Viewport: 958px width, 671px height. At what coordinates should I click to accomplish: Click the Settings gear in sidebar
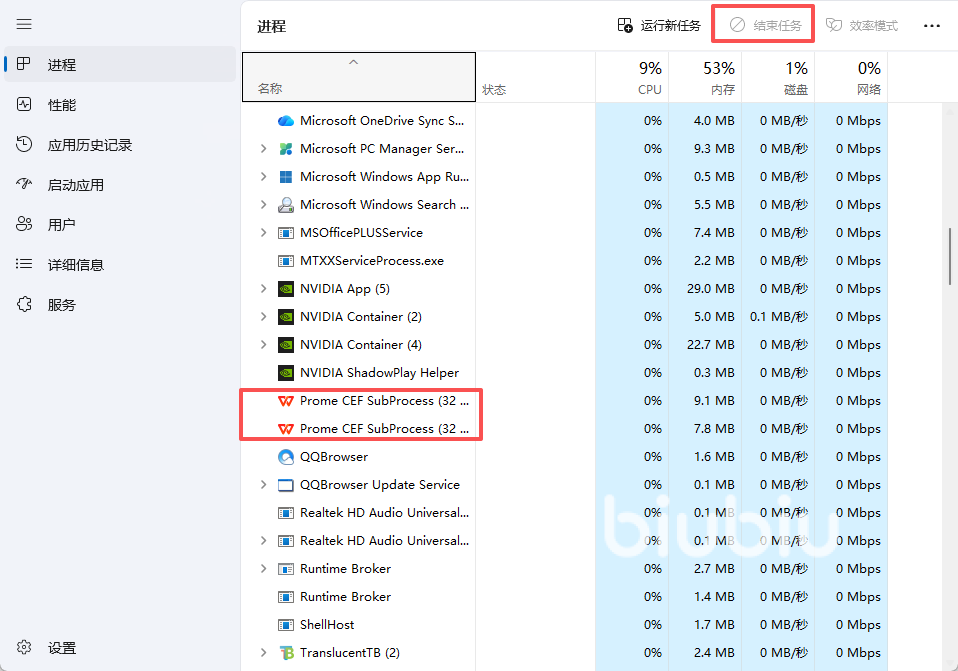point(25,648)
